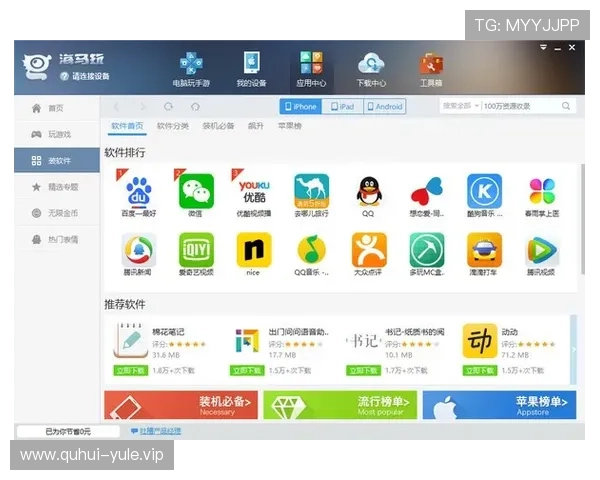Open the 百度 app icon

139,191
